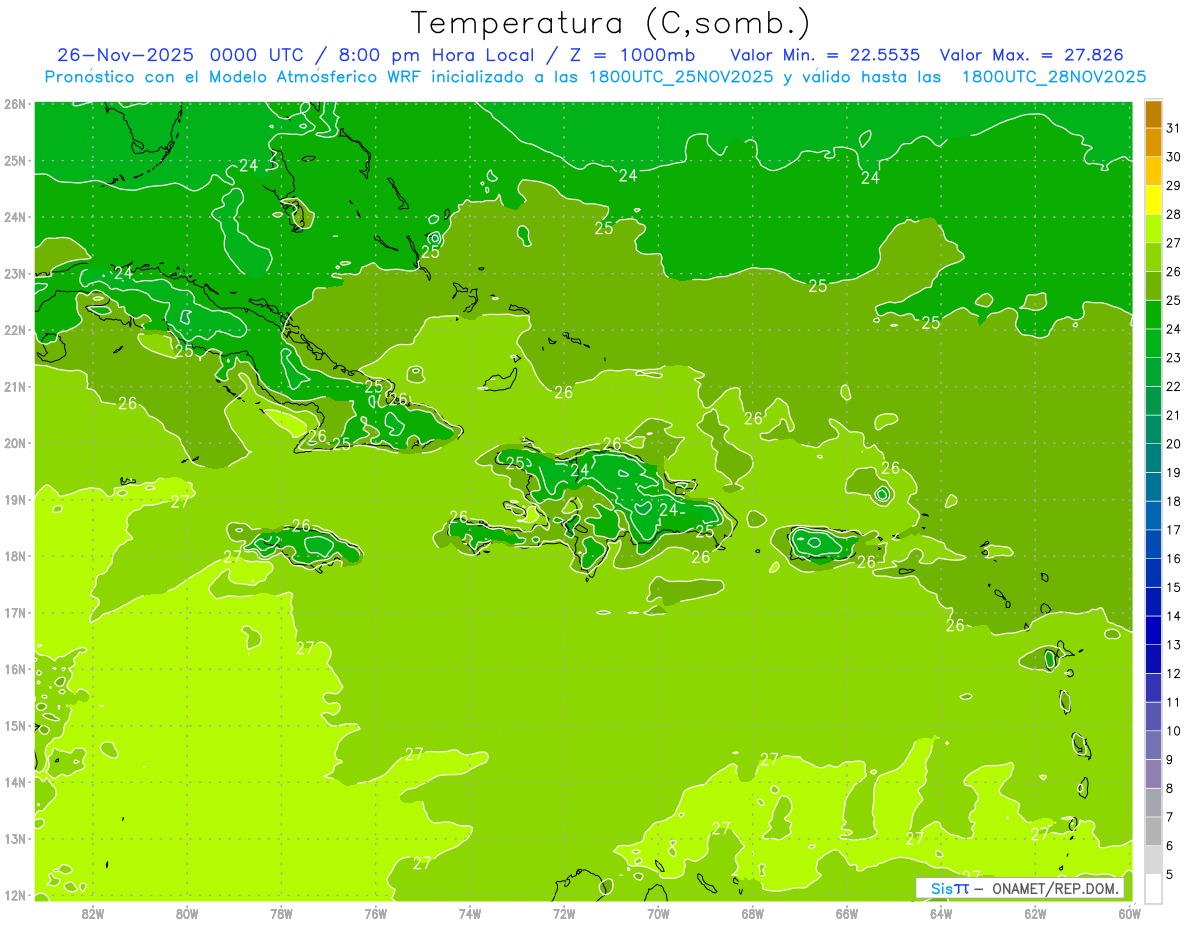
Task: Click legend value 30 on the color scale
Action: coord(1173,157)
